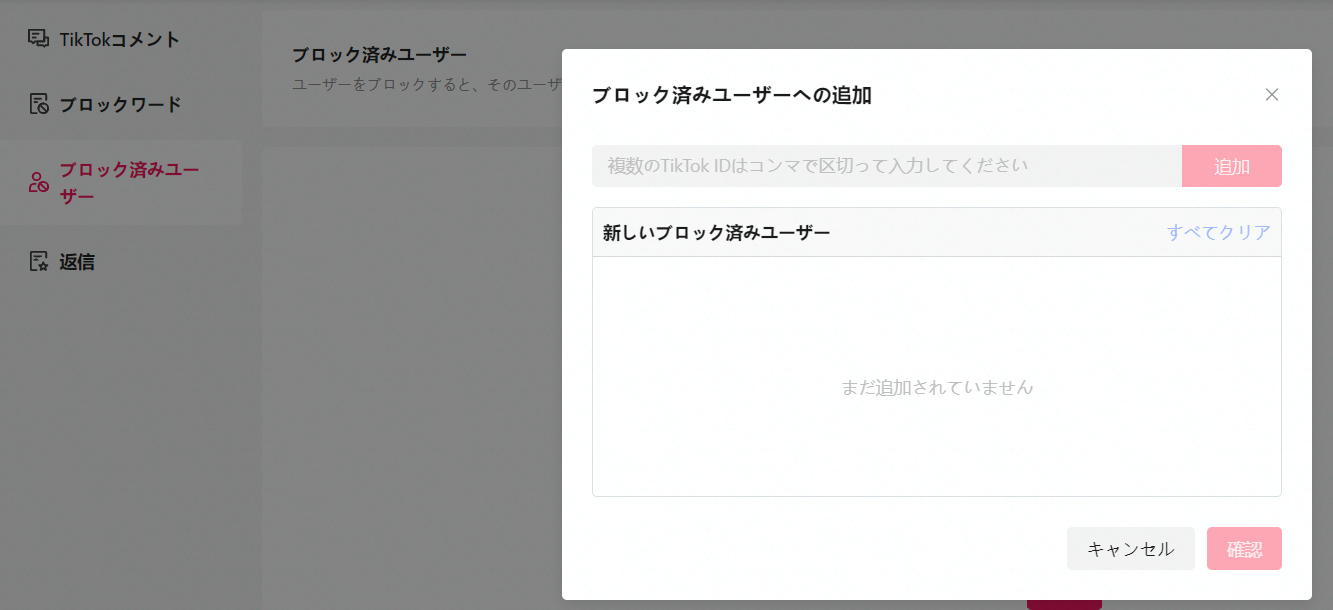Close the ブロック済みユーザーへの追加 dialog with X
1333x610 pixels.
1271,95
